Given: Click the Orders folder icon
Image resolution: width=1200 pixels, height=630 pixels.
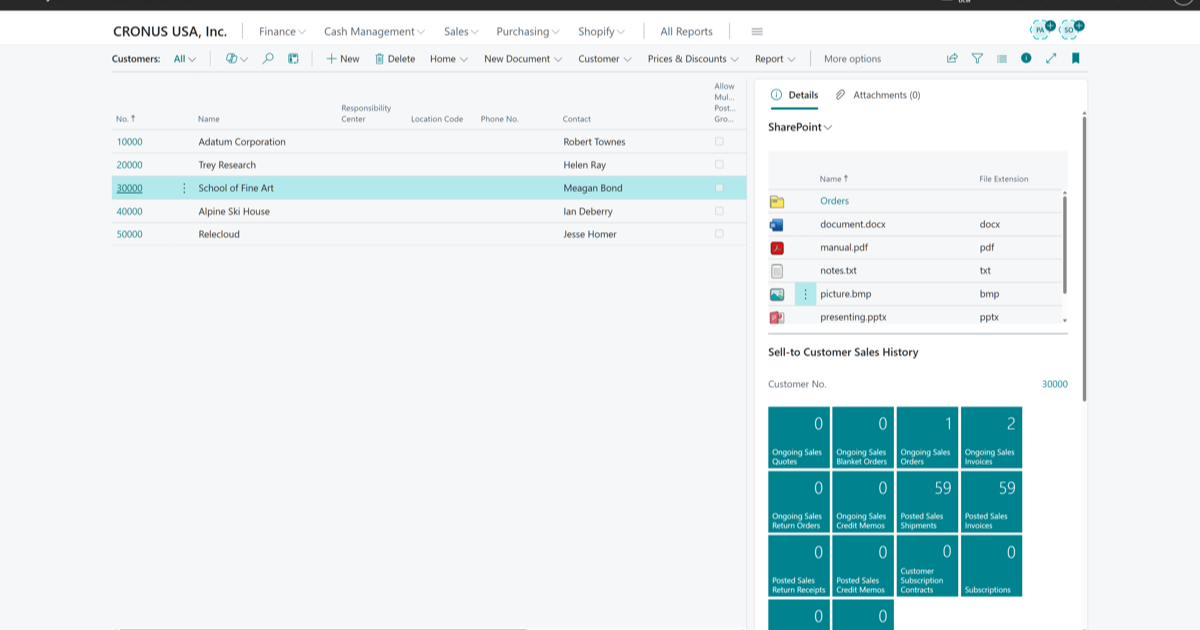Looking at the screenshot, I should pos(777,201).
